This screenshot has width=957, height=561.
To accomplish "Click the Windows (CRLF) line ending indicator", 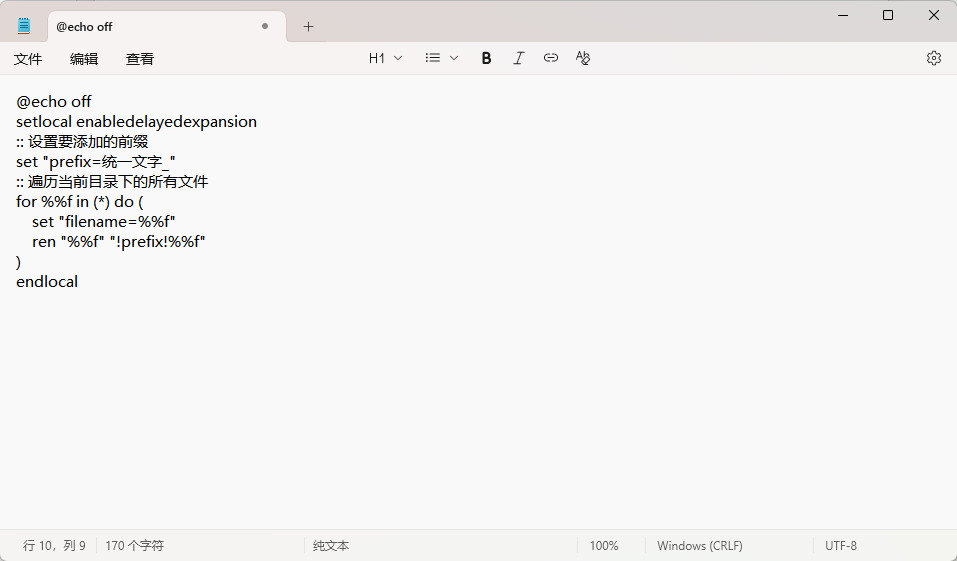I will pyautogui.click(x=700, y=545).
